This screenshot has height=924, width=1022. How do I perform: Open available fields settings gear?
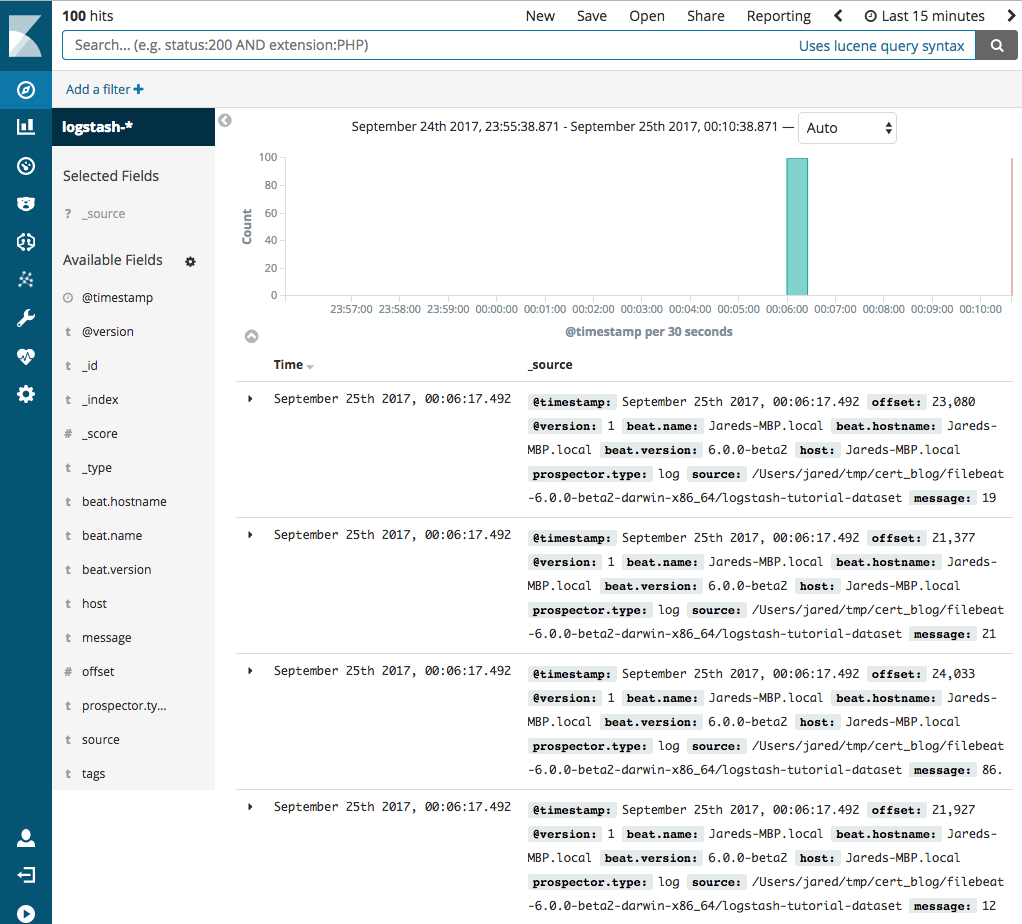(190, 261)
